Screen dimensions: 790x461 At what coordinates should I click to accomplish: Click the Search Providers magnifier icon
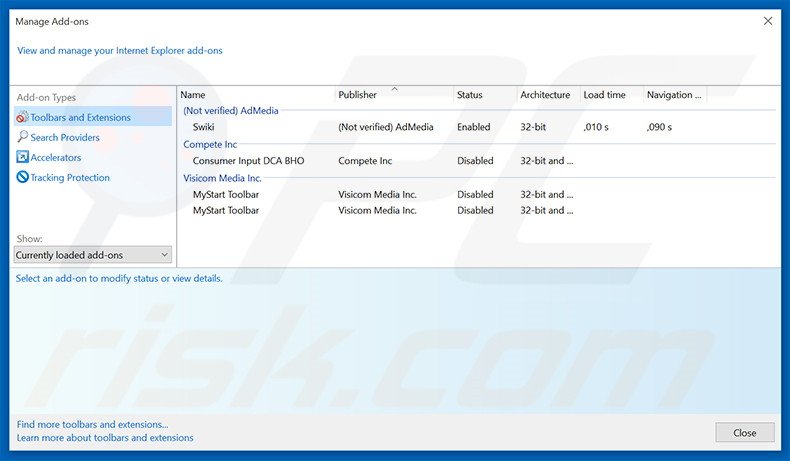click(x=22, y=137)
